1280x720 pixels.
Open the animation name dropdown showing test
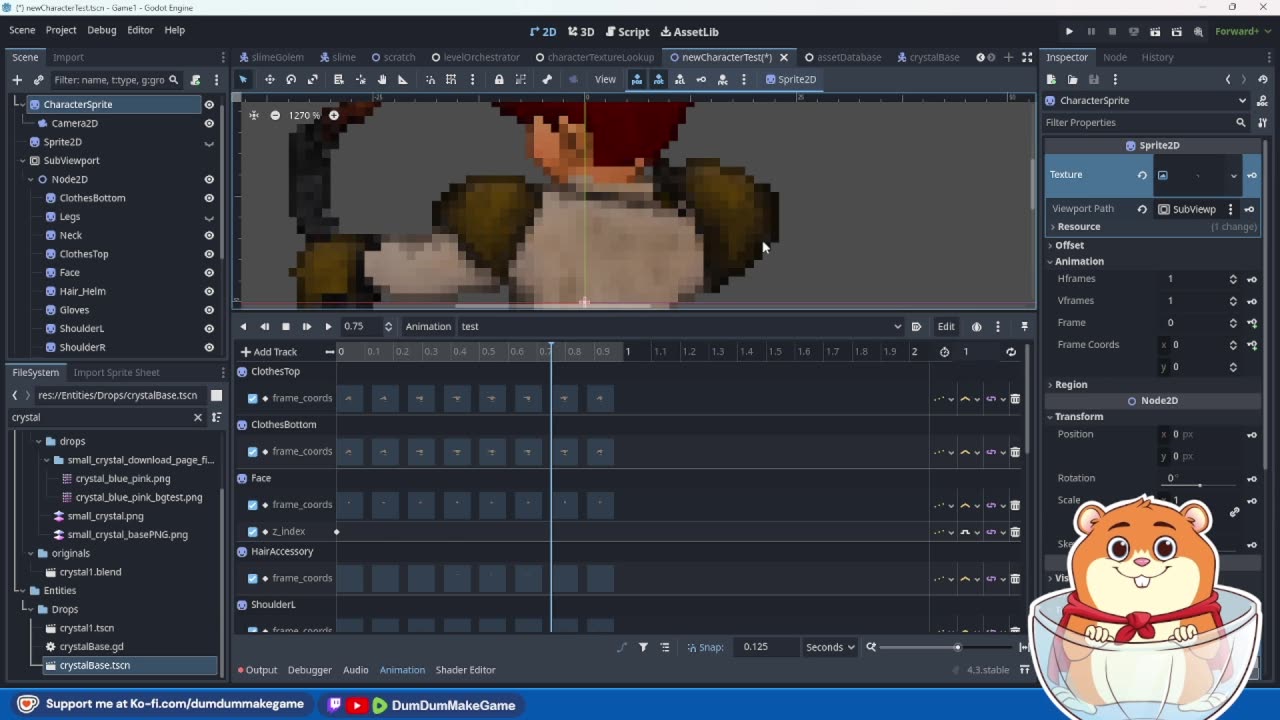click(x=680, y=326)
